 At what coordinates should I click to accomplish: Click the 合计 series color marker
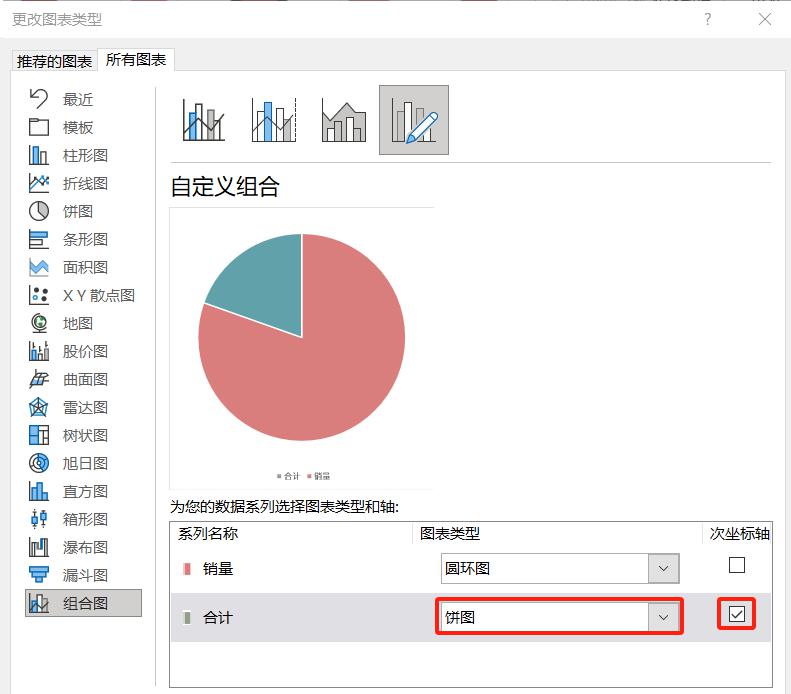coord(187,617)
